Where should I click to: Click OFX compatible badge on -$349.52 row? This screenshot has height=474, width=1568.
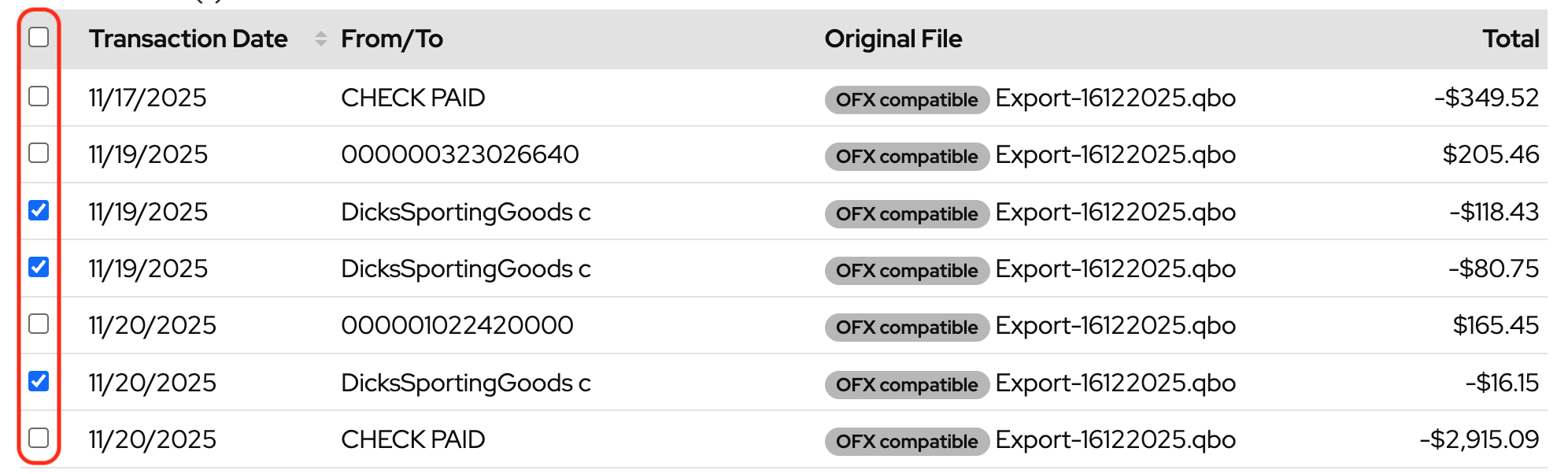[x=906, y=100]
